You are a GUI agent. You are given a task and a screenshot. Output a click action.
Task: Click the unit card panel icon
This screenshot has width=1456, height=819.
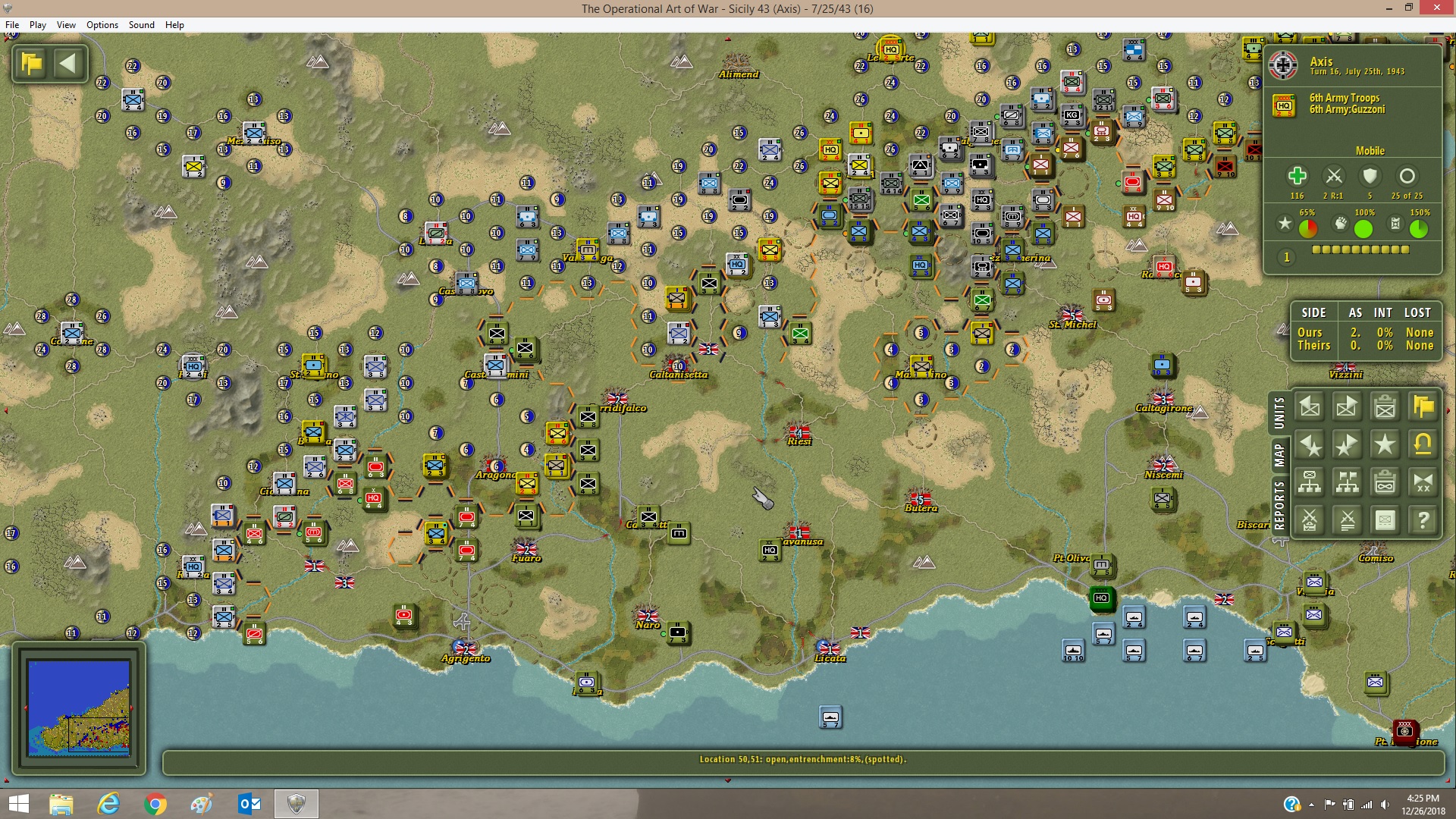coord(1385,520)
